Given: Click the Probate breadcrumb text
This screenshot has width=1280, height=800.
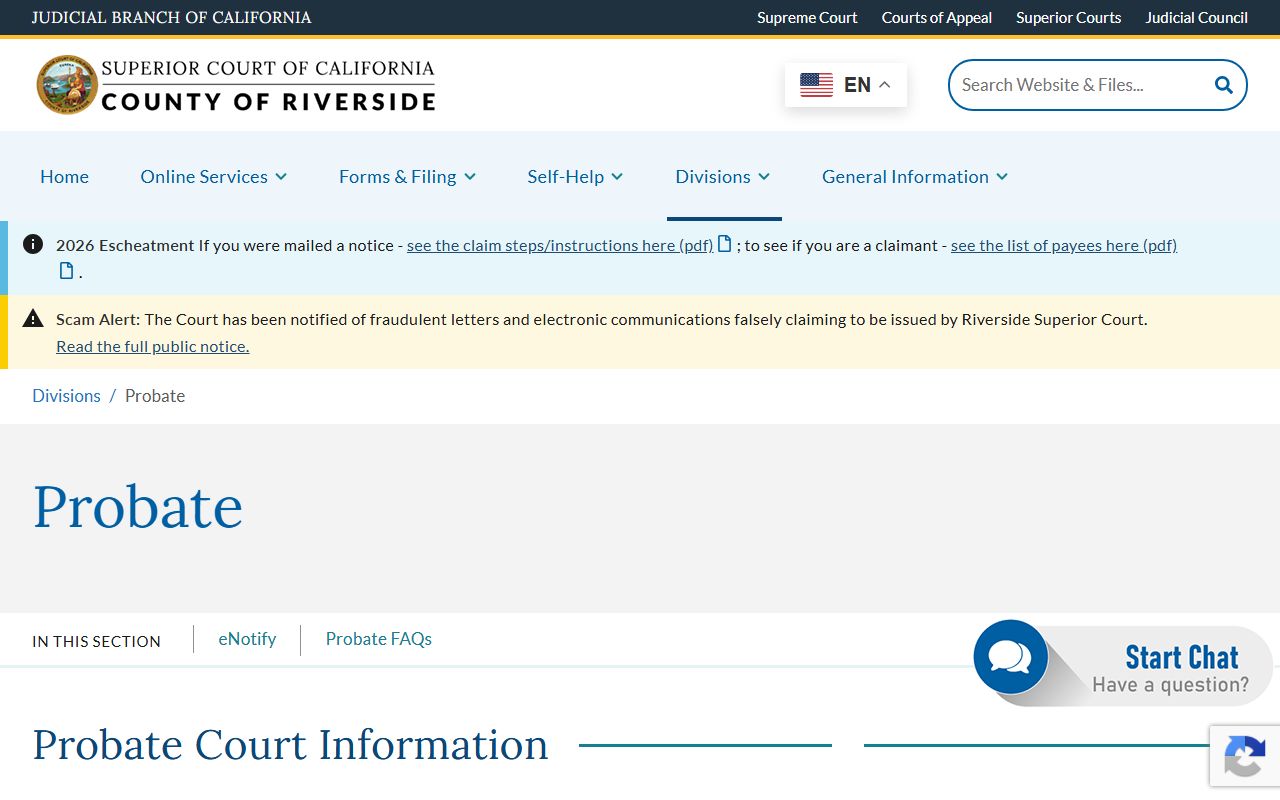Looking at the screenshot, I should coord(155,396).
